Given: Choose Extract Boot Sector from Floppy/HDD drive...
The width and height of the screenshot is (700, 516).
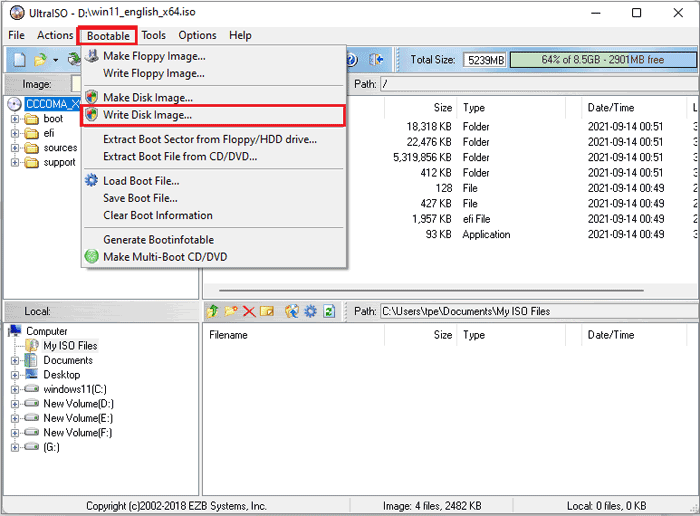Looking at the screenshot, I should point(214,139).
